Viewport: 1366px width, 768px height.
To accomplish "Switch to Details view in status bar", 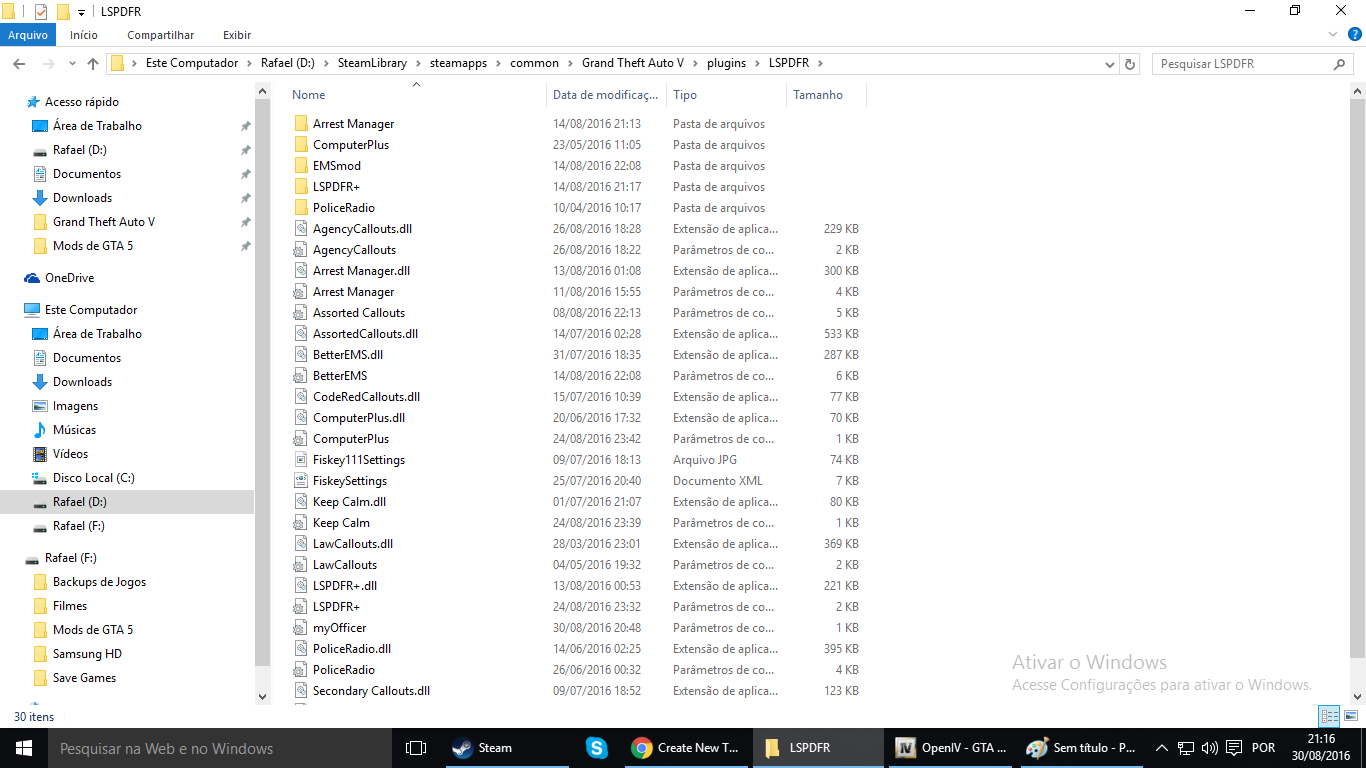I will click(x=1328, y=716).
